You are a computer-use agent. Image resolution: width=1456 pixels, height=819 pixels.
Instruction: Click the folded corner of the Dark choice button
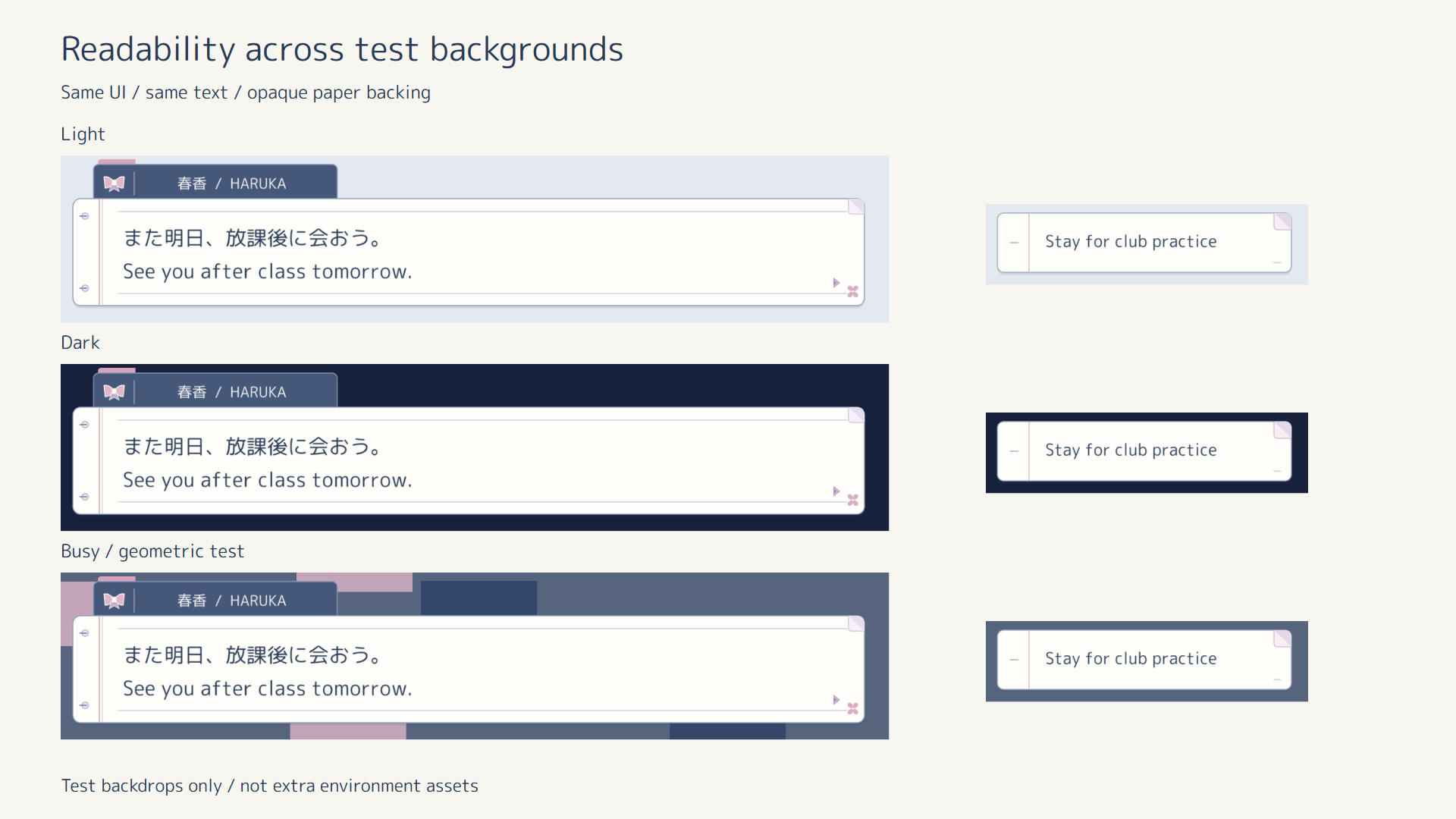click(x=1282, y=430)
